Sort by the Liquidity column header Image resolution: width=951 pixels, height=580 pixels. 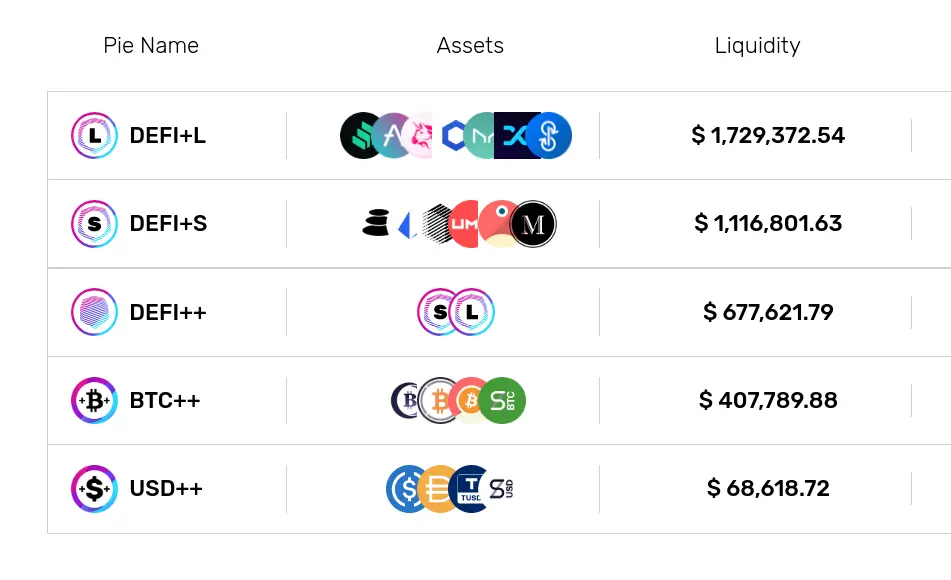pyautogui.click(x=758, y=46)
